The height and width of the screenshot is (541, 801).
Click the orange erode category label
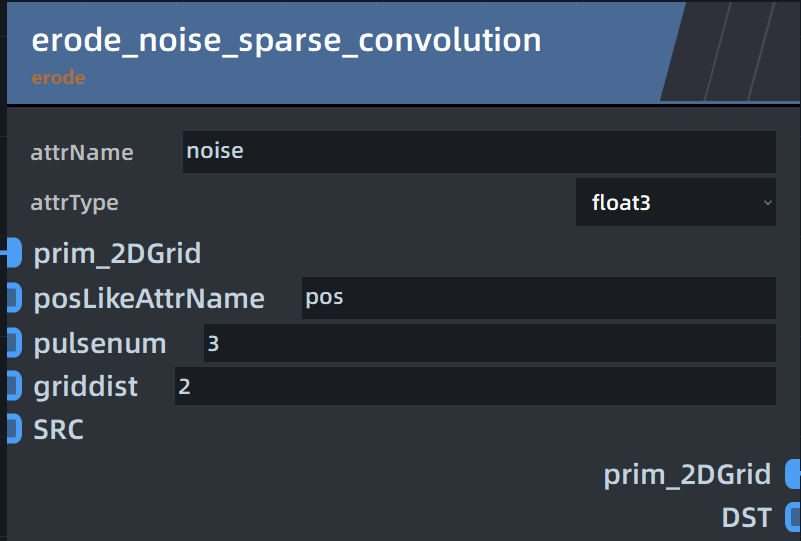58,78
